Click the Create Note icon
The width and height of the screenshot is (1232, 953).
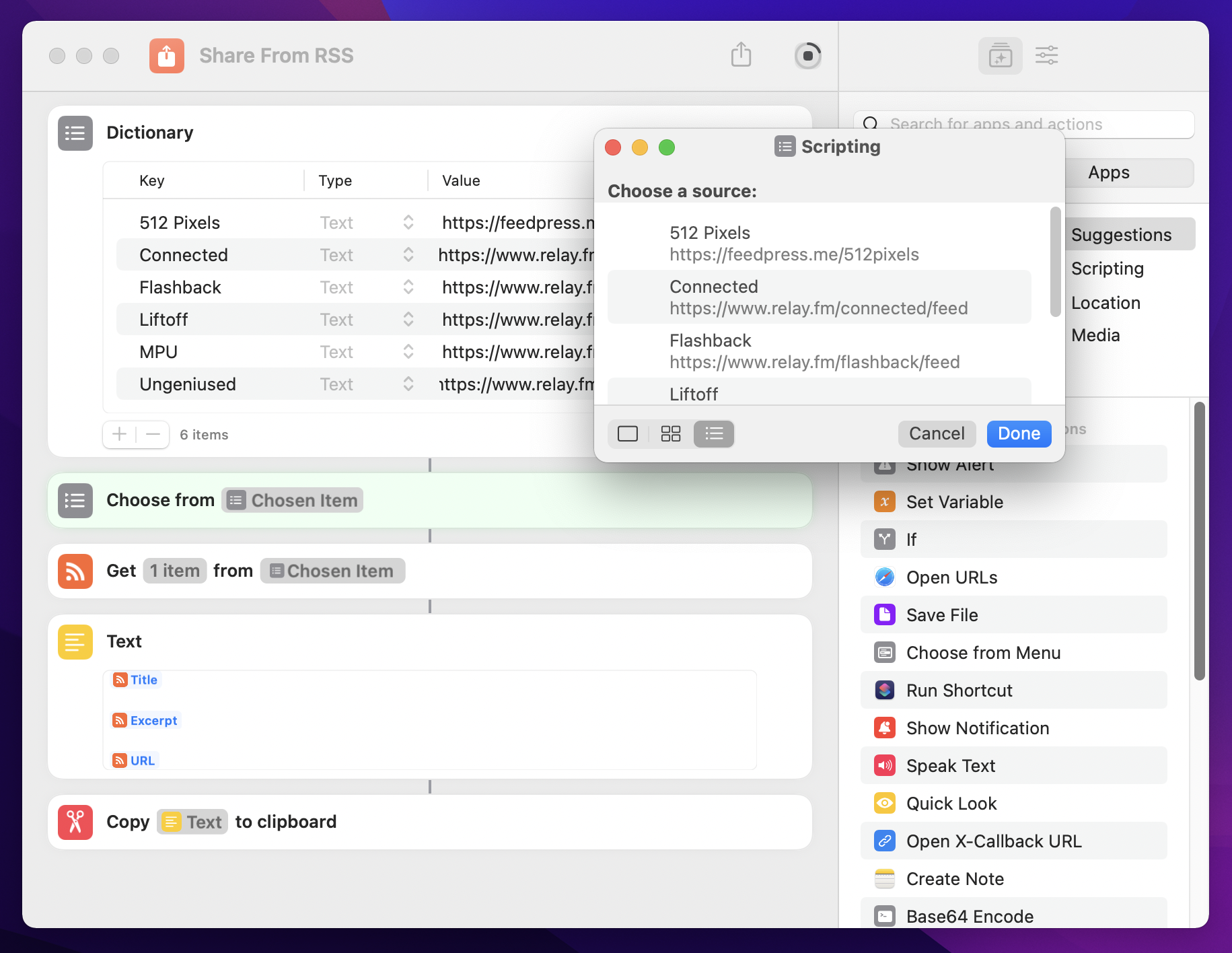pos(885,879)
